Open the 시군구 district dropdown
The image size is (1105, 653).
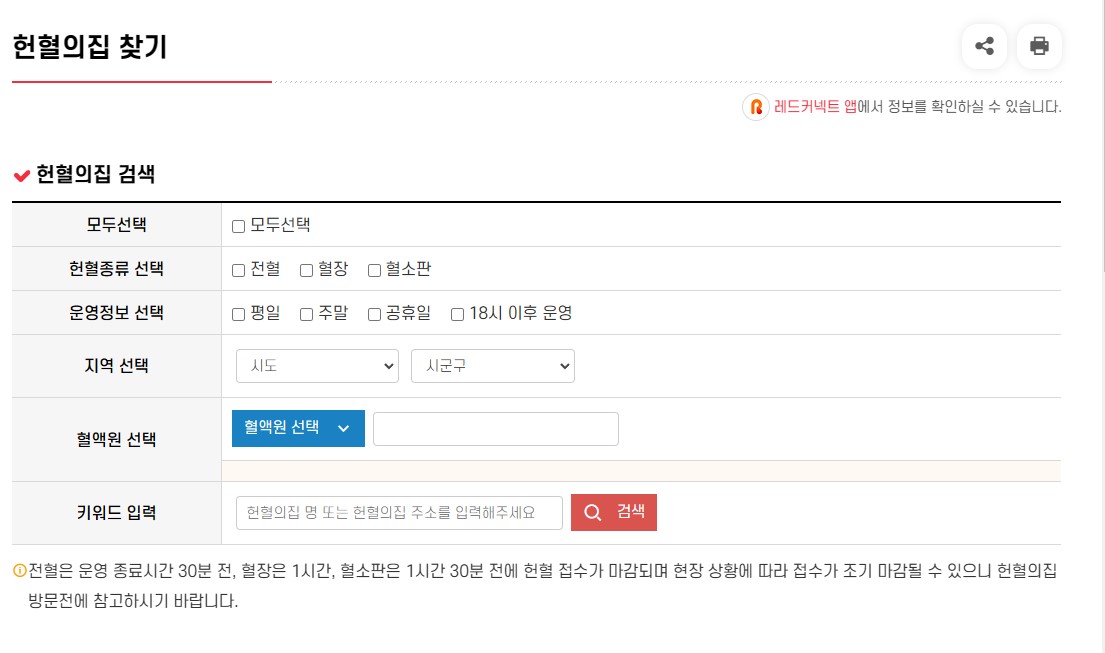[493, 366]
